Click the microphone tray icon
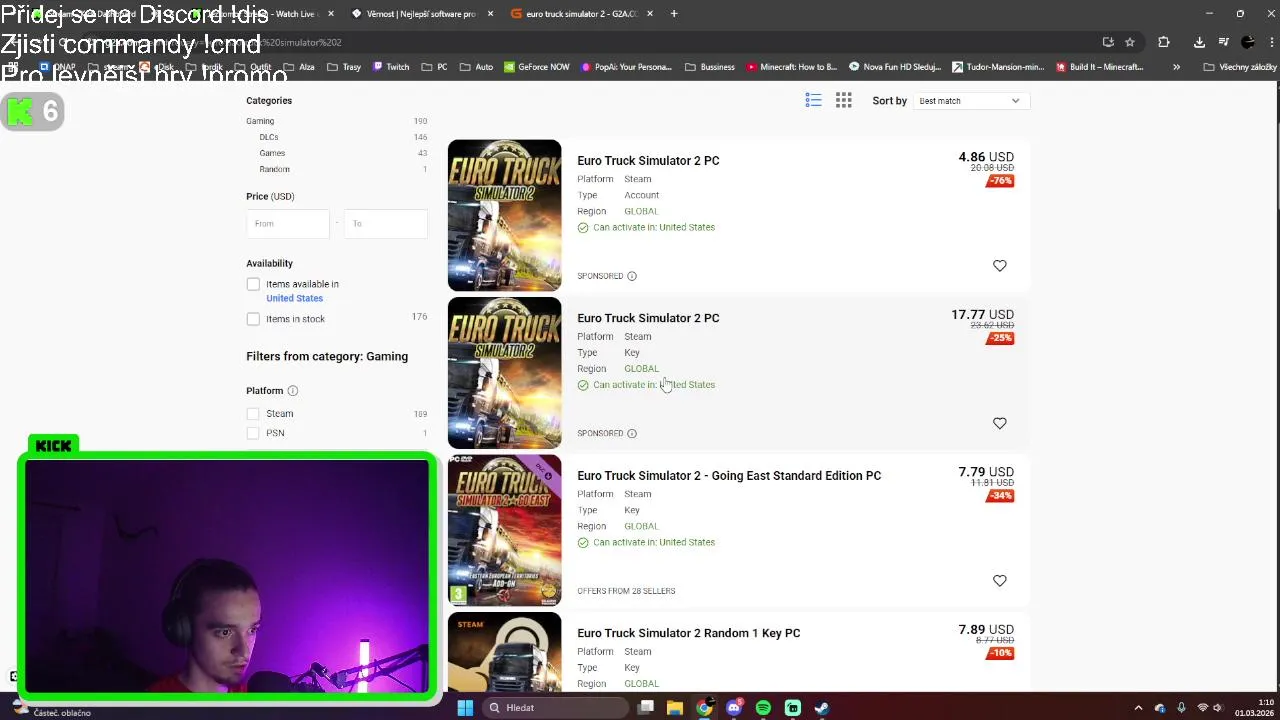This screenshot has height=720, width=1280. pos(1181,708)
